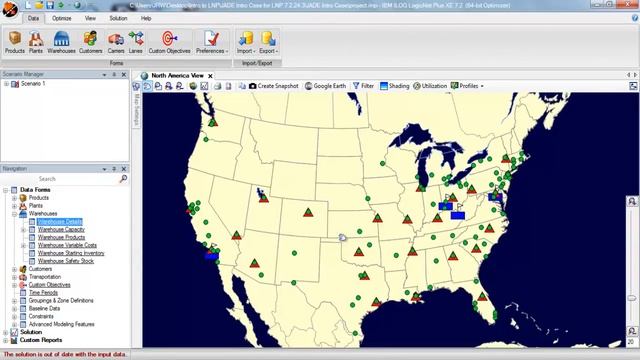Open Warehouses Details link

[x=60, y=222]
